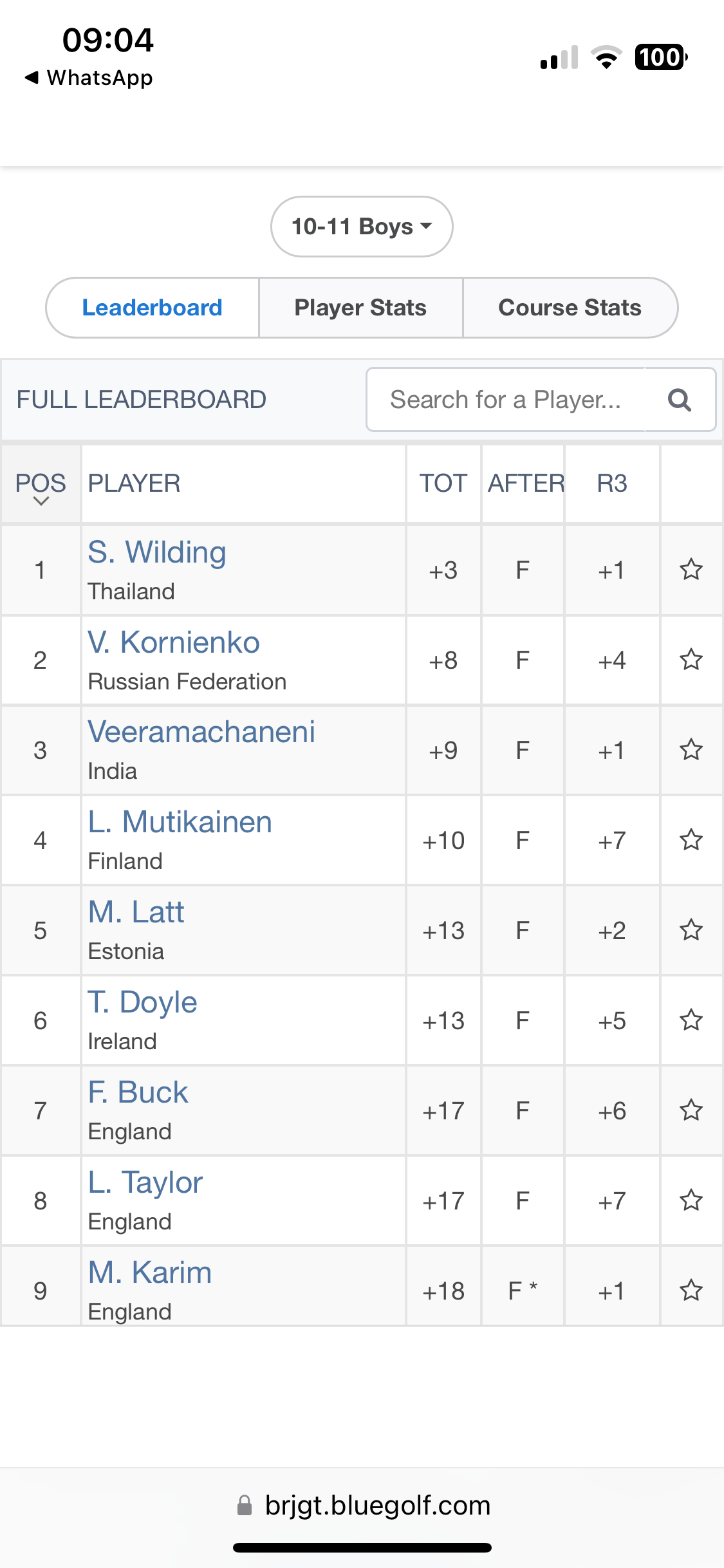Sort by the POS column chevron
The image size is (724, 1568).
(41, 501)
